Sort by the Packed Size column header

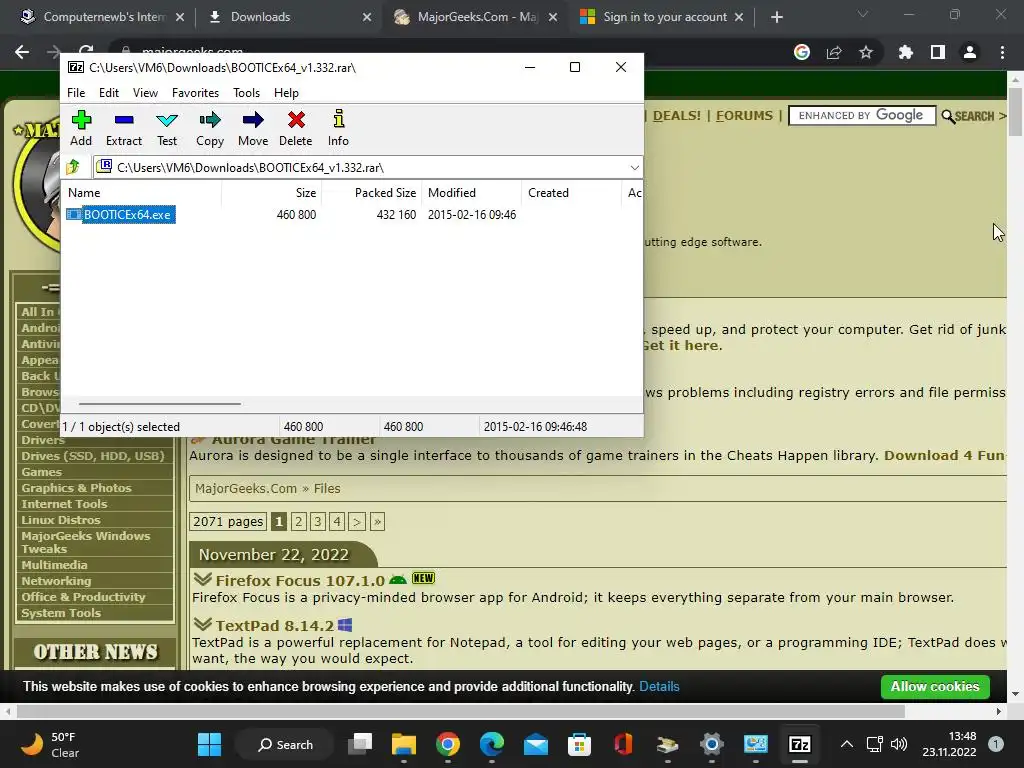pos(372,193)
